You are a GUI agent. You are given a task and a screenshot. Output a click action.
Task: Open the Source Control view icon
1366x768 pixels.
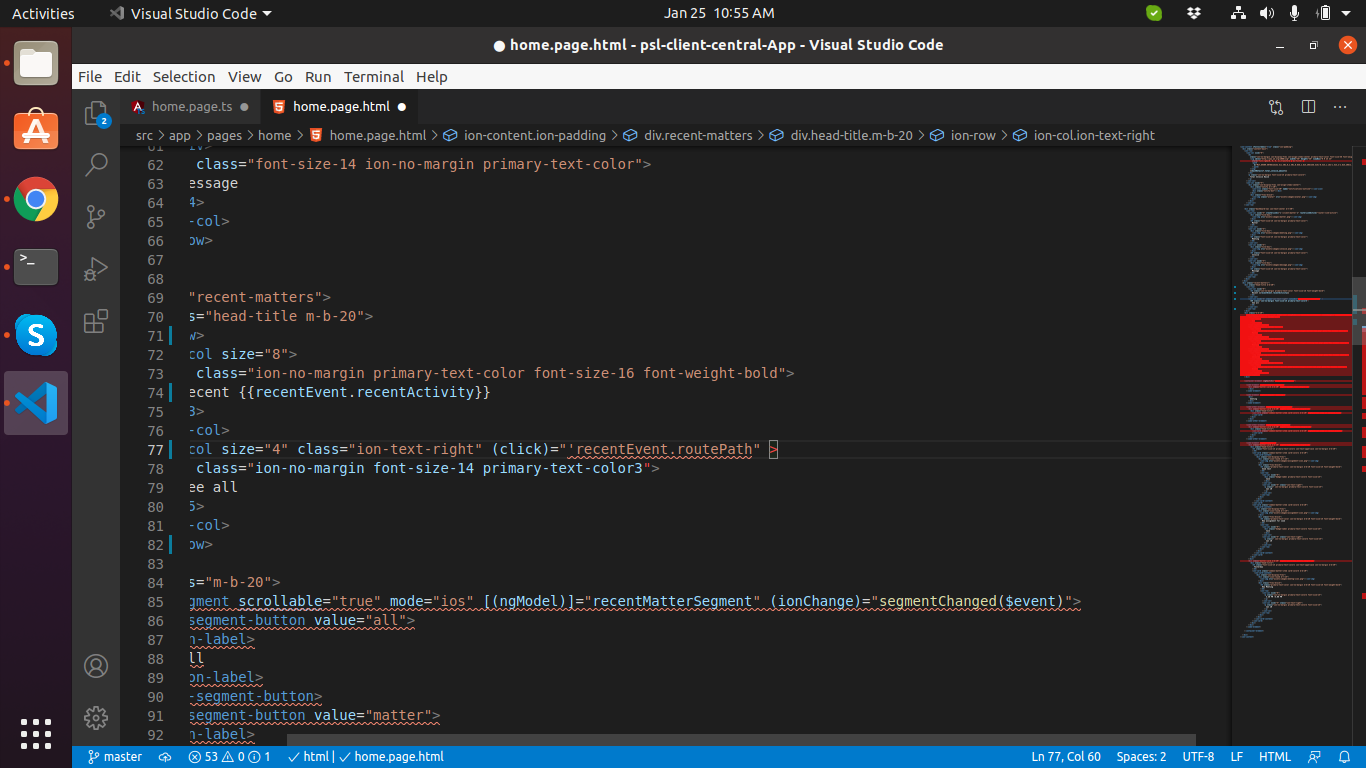coord(96,217)
